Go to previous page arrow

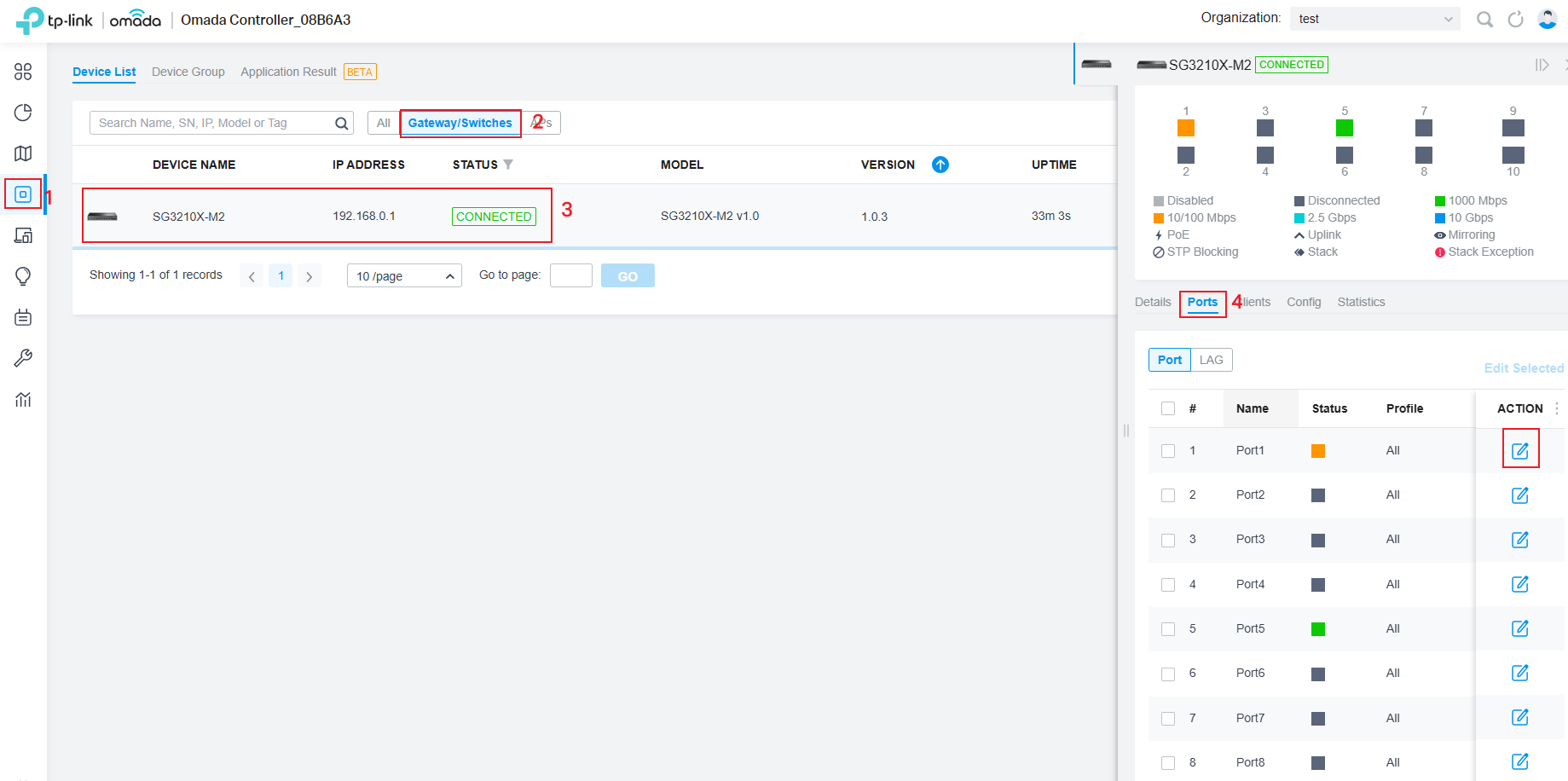252,276
